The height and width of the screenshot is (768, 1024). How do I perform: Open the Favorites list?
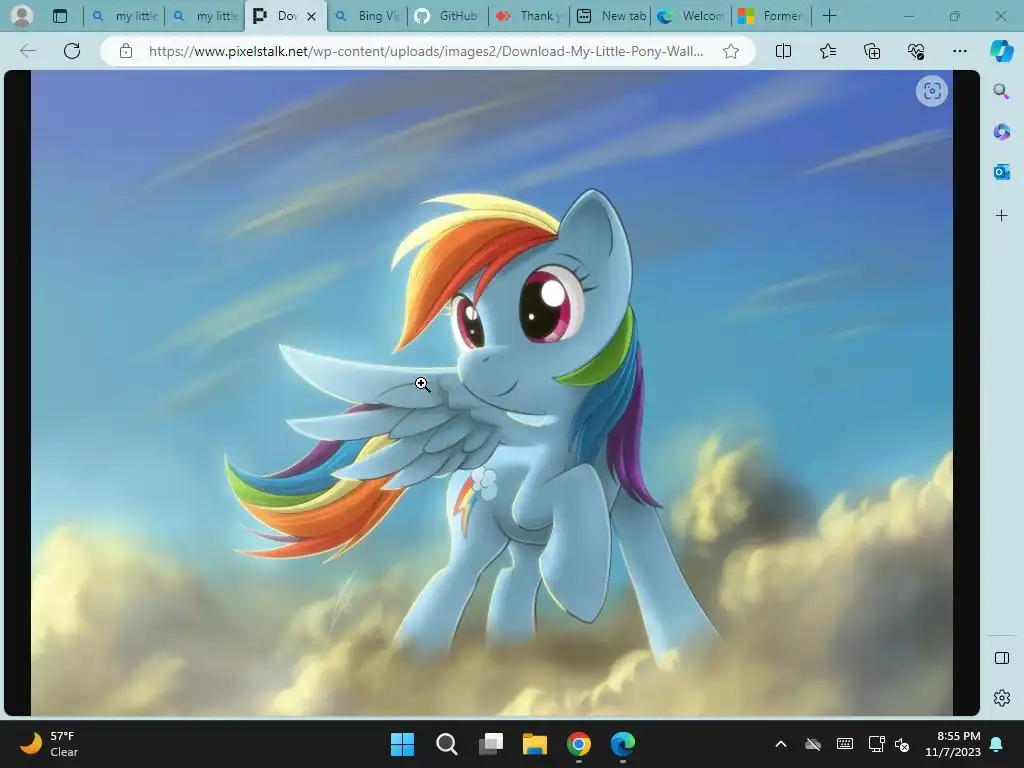[827, 51]
